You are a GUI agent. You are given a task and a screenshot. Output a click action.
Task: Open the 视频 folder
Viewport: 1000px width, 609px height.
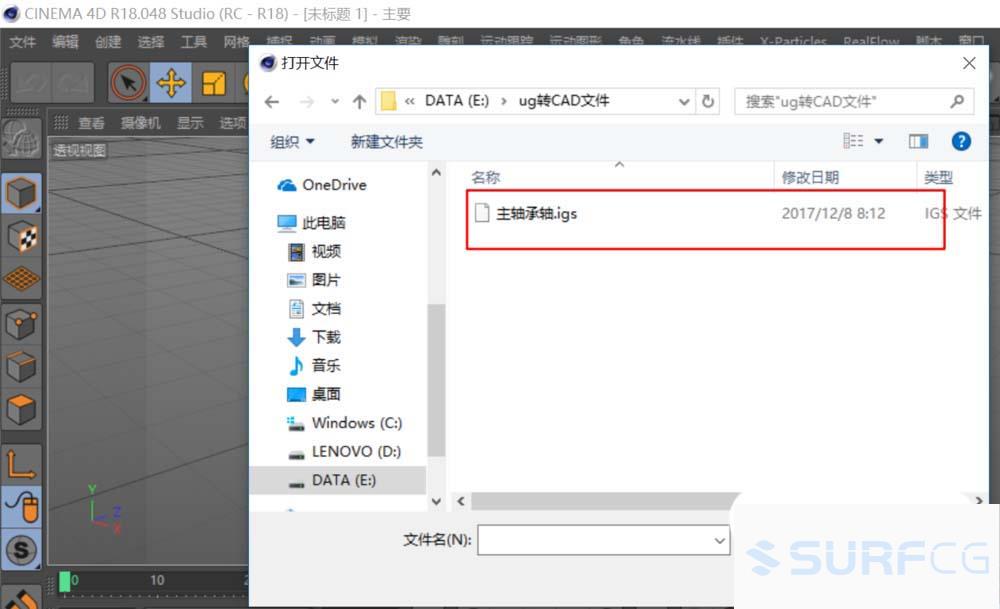[x=315, y=251]
